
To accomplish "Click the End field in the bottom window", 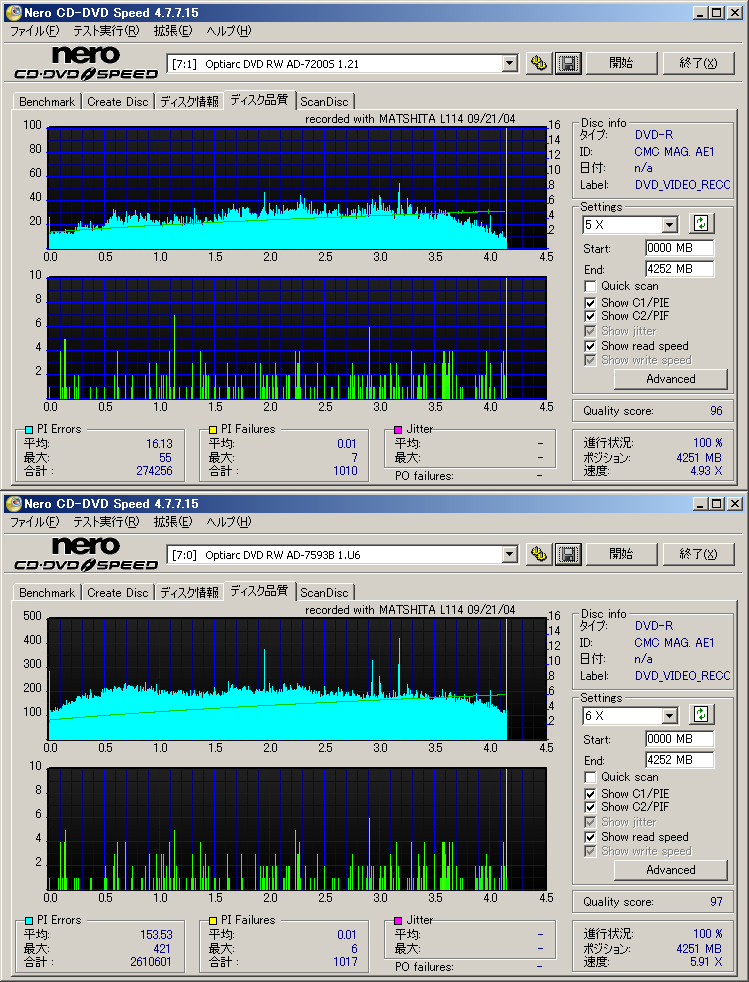I will point(679,760).
